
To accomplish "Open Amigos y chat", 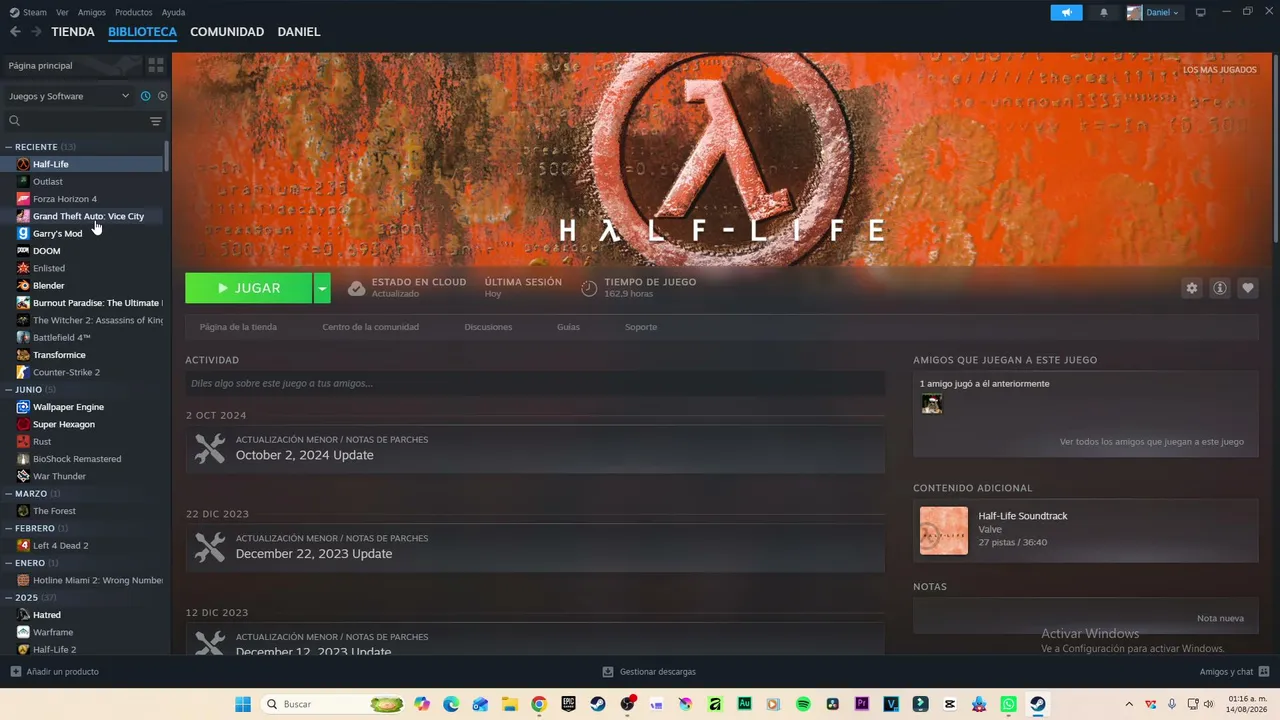I will point(1234,672).
